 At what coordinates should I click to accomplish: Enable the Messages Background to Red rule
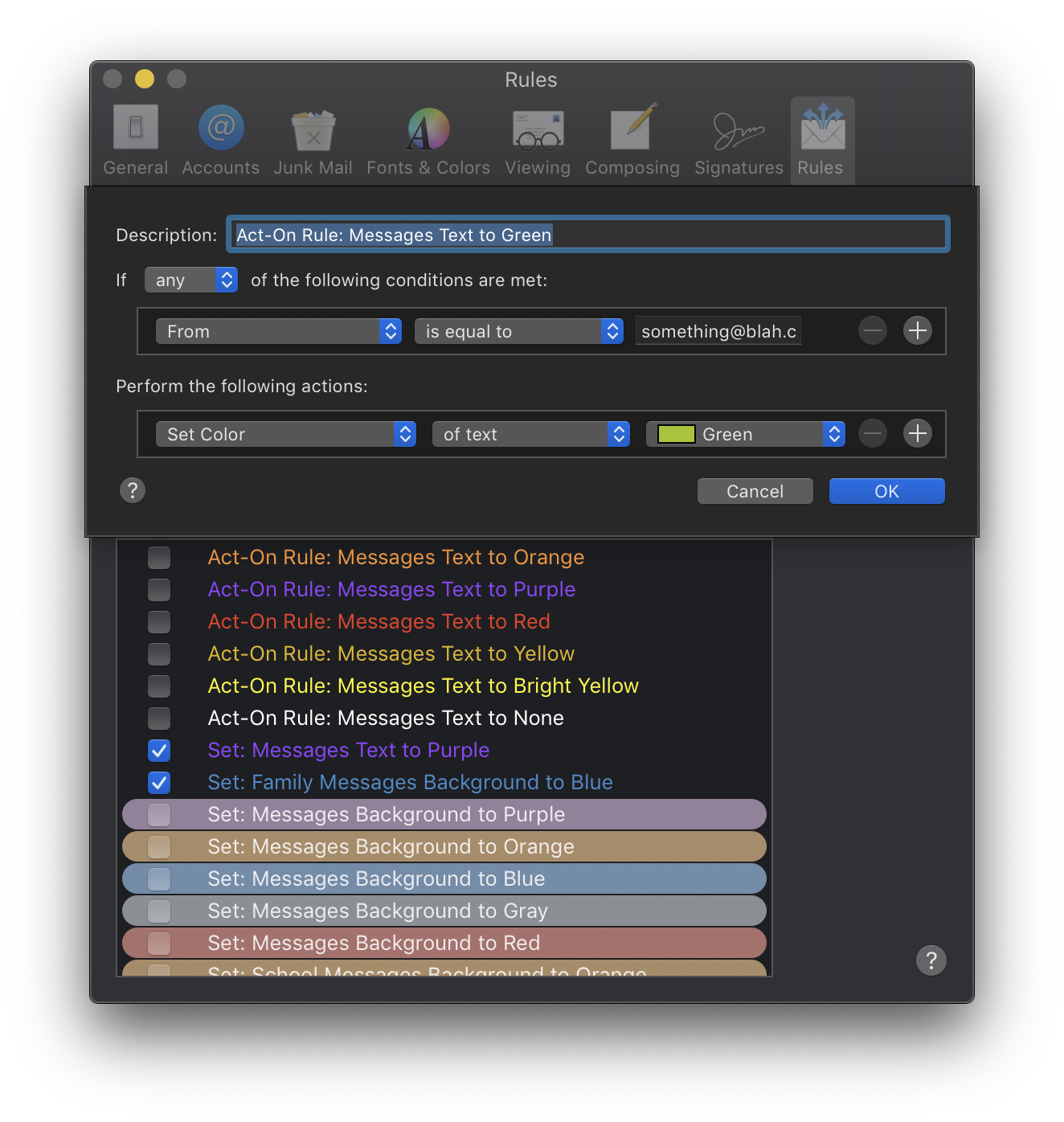point(159,943)
